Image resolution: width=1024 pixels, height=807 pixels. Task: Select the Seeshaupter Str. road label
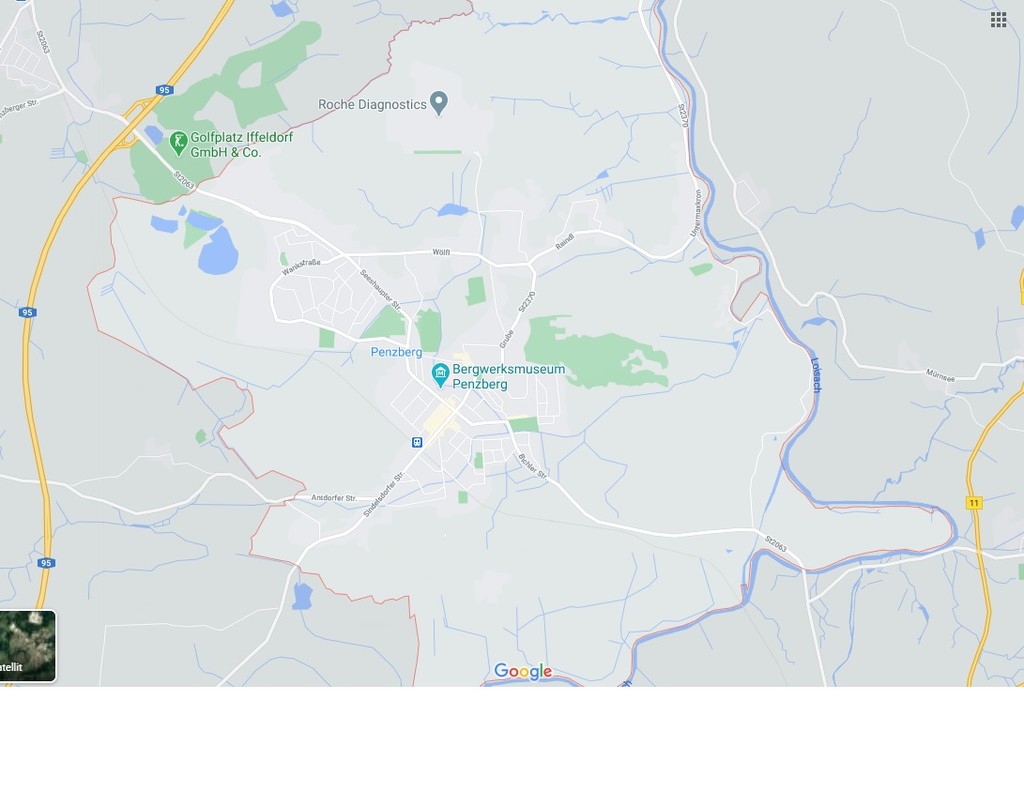coord(380,289)
